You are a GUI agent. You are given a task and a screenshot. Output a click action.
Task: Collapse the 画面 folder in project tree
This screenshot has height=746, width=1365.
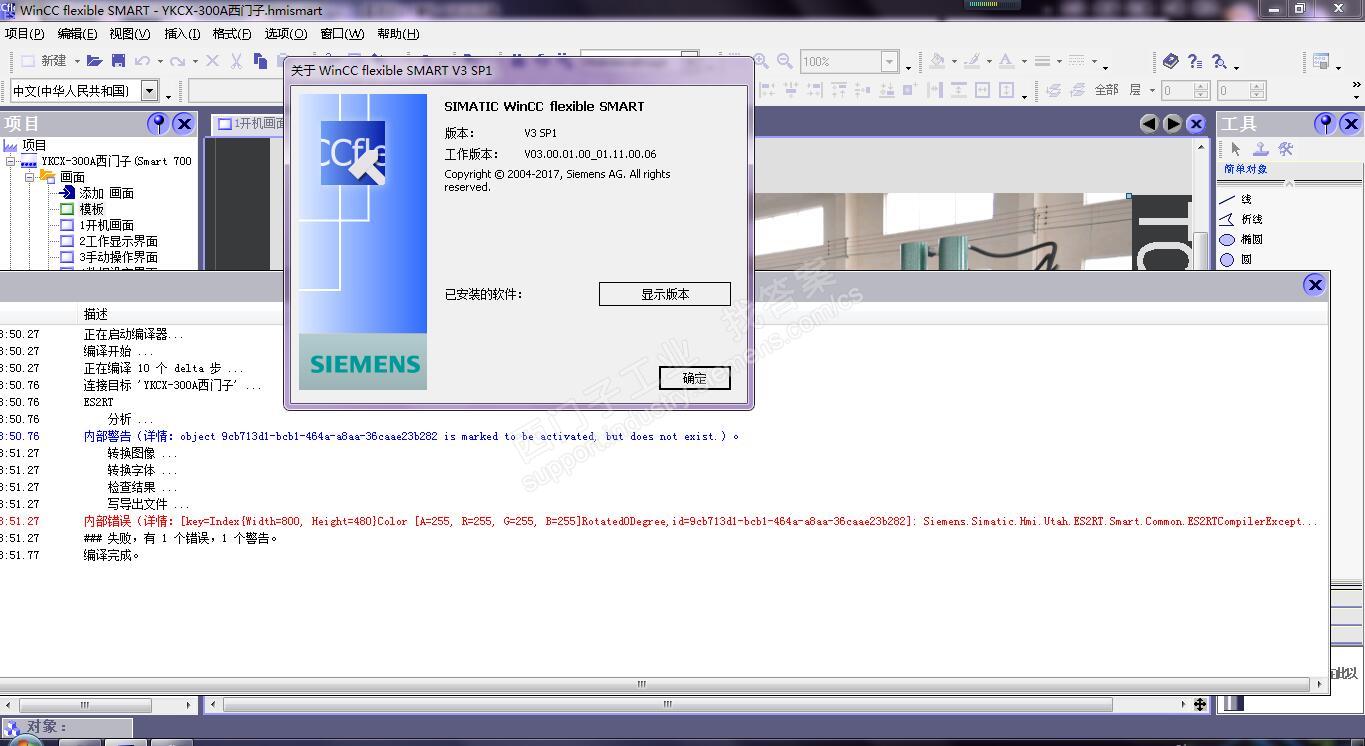[x=30, y=177]
